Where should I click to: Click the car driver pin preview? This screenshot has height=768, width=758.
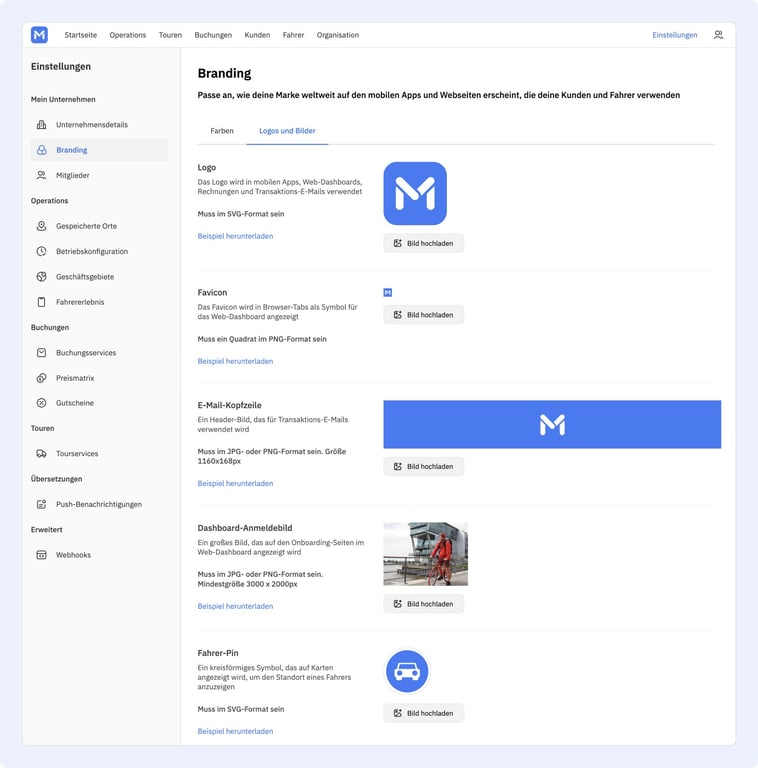point(407,671)
